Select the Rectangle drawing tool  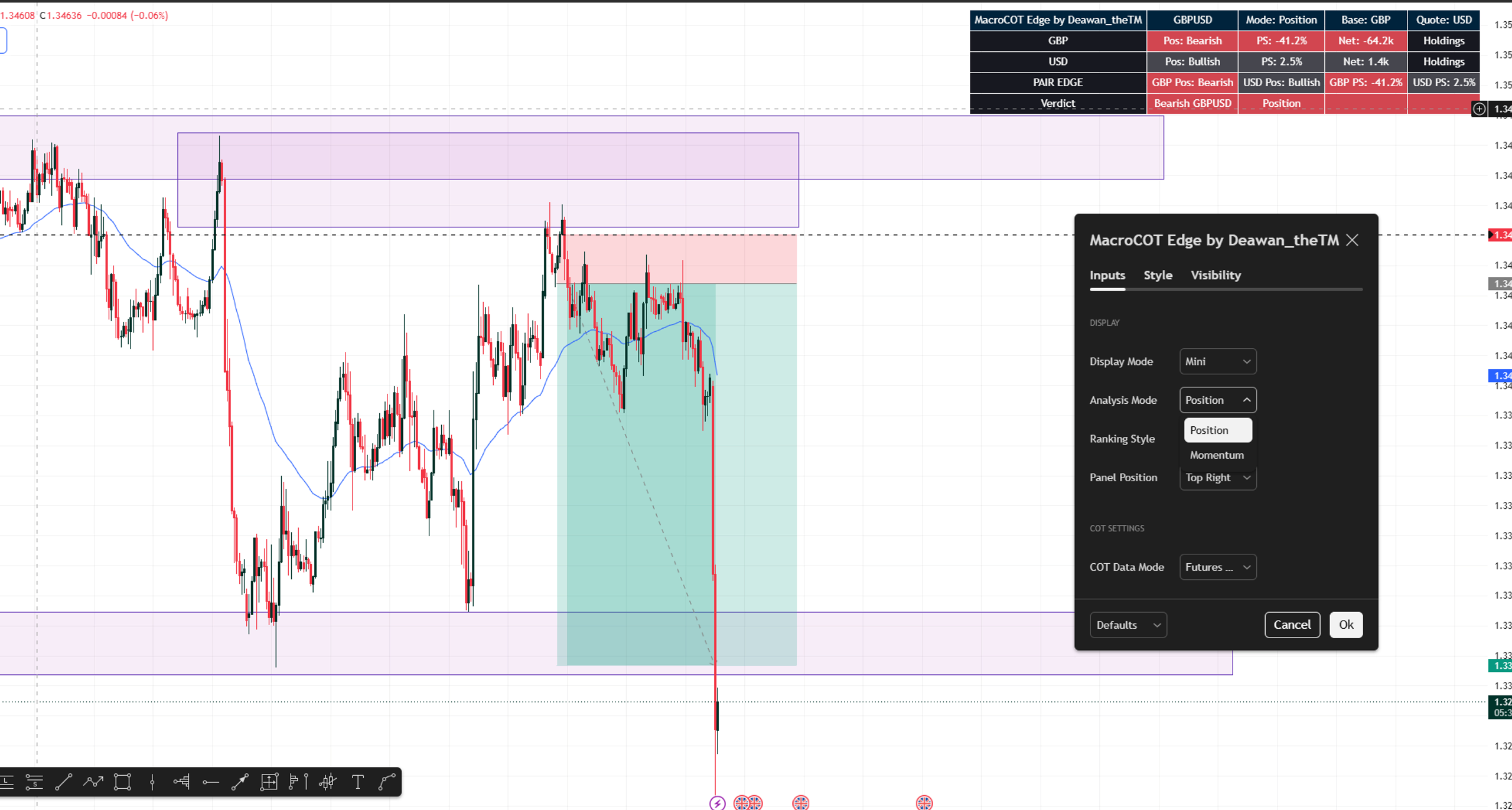[122, 782]
